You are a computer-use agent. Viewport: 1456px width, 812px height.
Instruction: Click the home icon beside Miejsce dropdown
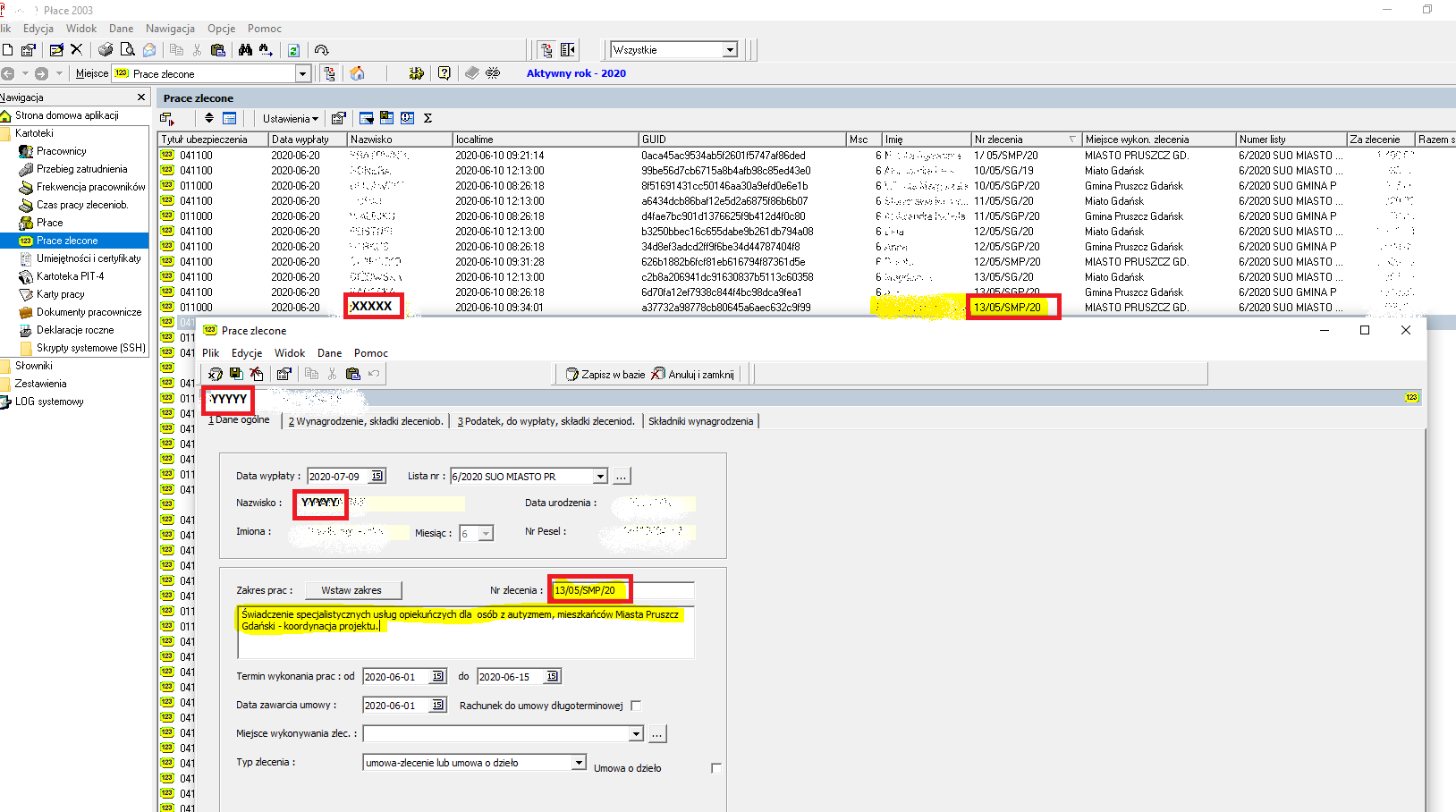[x=357, y=73]
